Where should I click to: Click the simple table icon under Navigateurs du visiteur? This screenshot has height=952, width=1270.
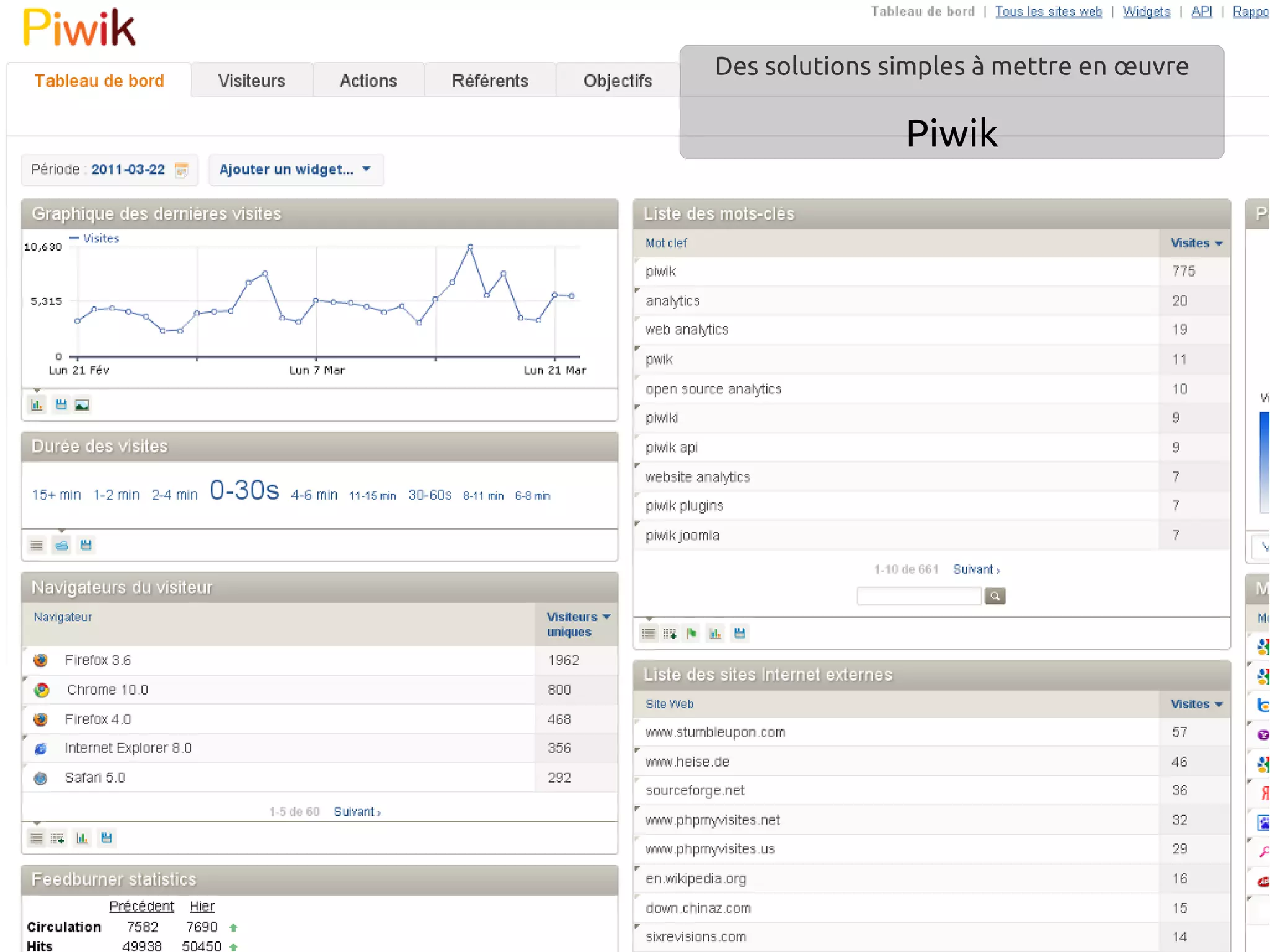coord(37,839)
